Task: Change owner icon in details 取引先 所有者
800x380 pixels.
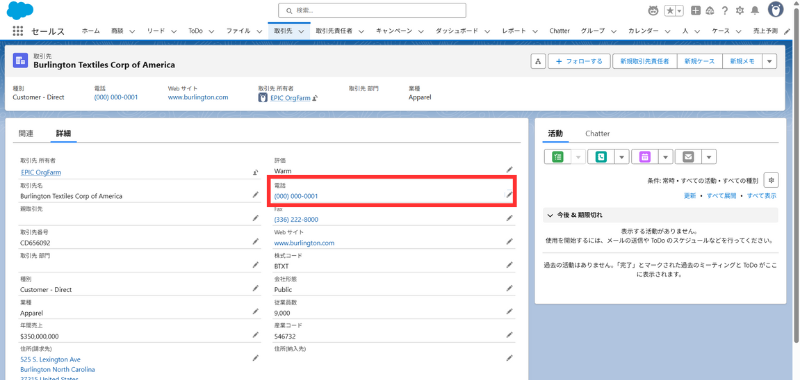Action: coord(256,172)
